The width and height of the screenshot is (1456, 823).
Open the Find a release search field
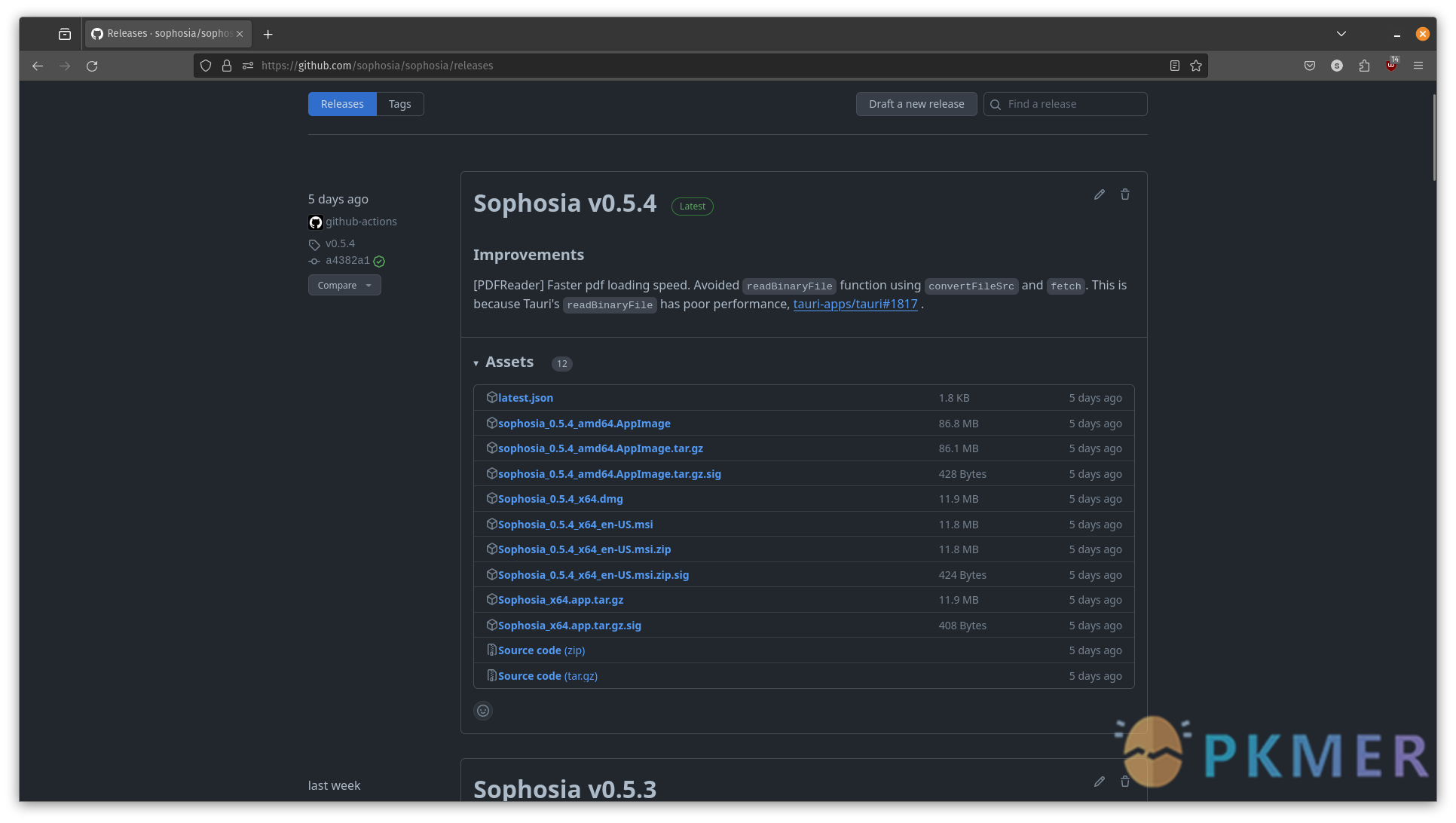point(1064,103)
